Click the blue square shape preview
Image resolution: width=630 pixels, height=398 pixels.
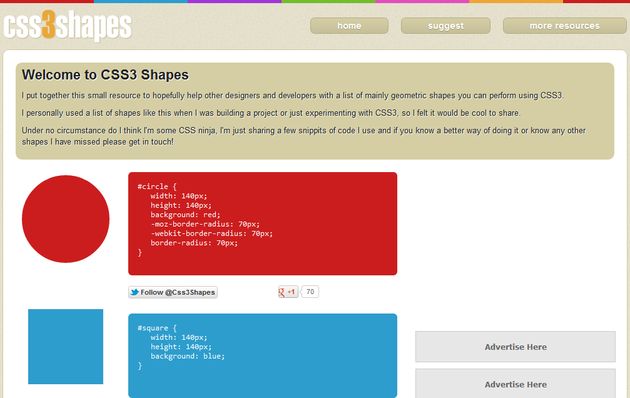click(x=65, y=347)
